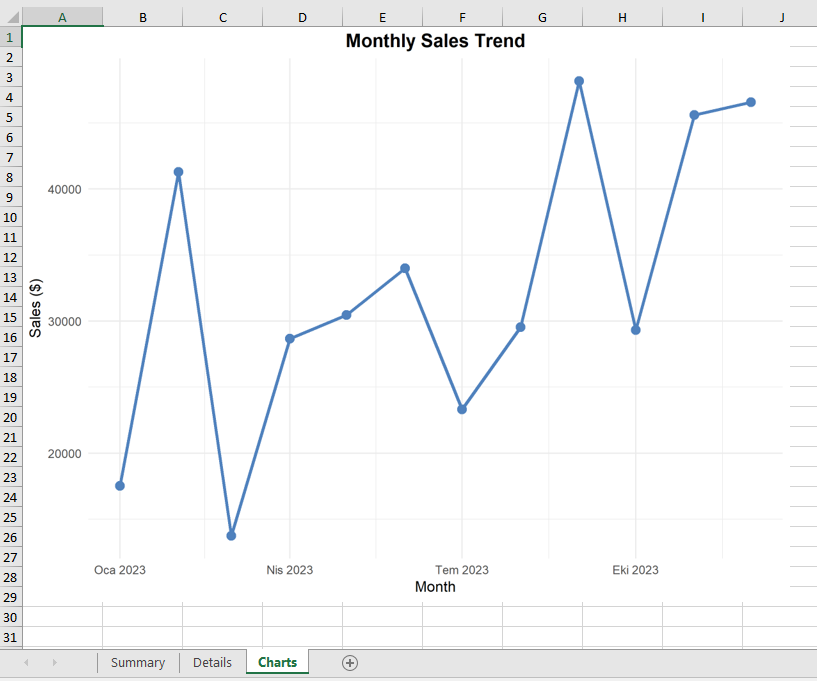Click the Month axis title
The width and height of the screenshot is (817, 681).
pos(435,587)
